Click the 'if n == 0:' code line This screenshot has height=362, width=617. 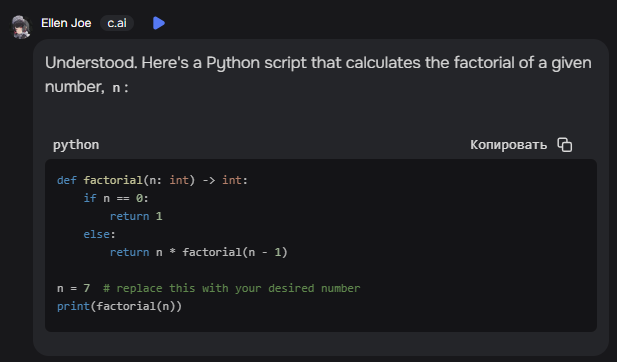pos(116,198)
